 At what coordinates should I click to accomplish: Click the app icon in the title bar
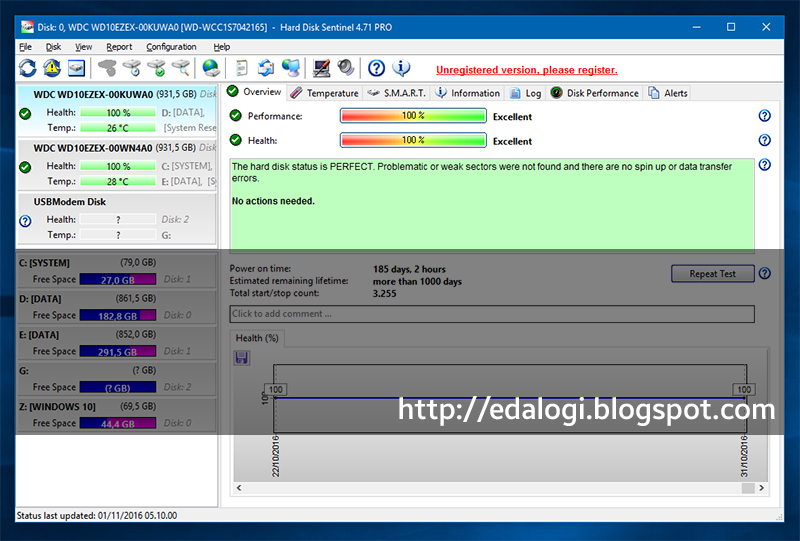[x=27, y=27]
